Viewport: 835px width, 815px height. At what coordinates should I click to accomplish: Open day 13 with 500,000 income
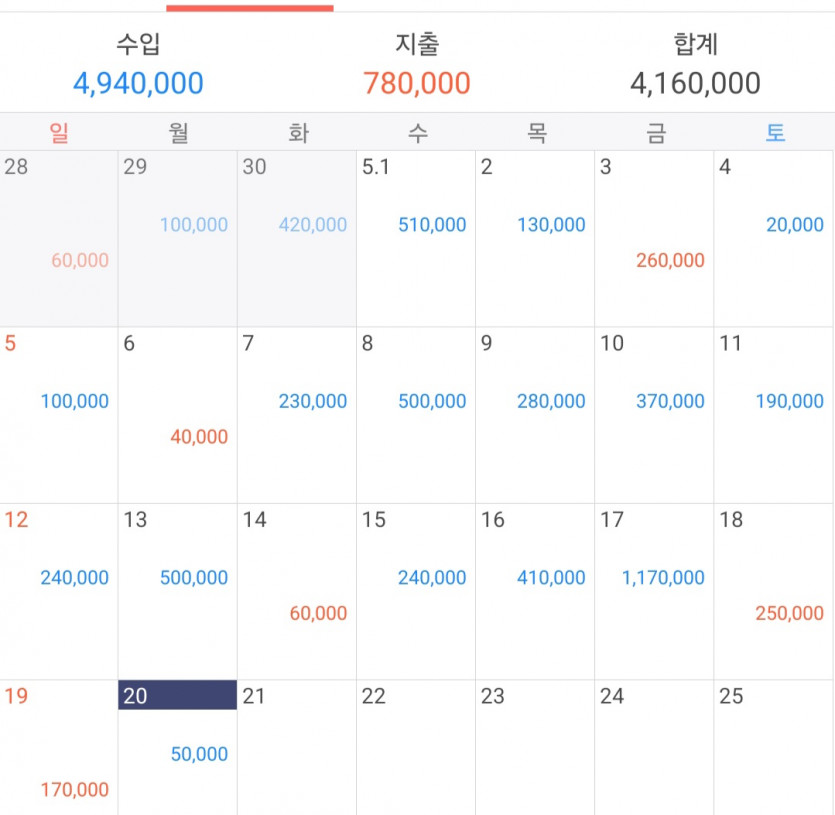177,591
